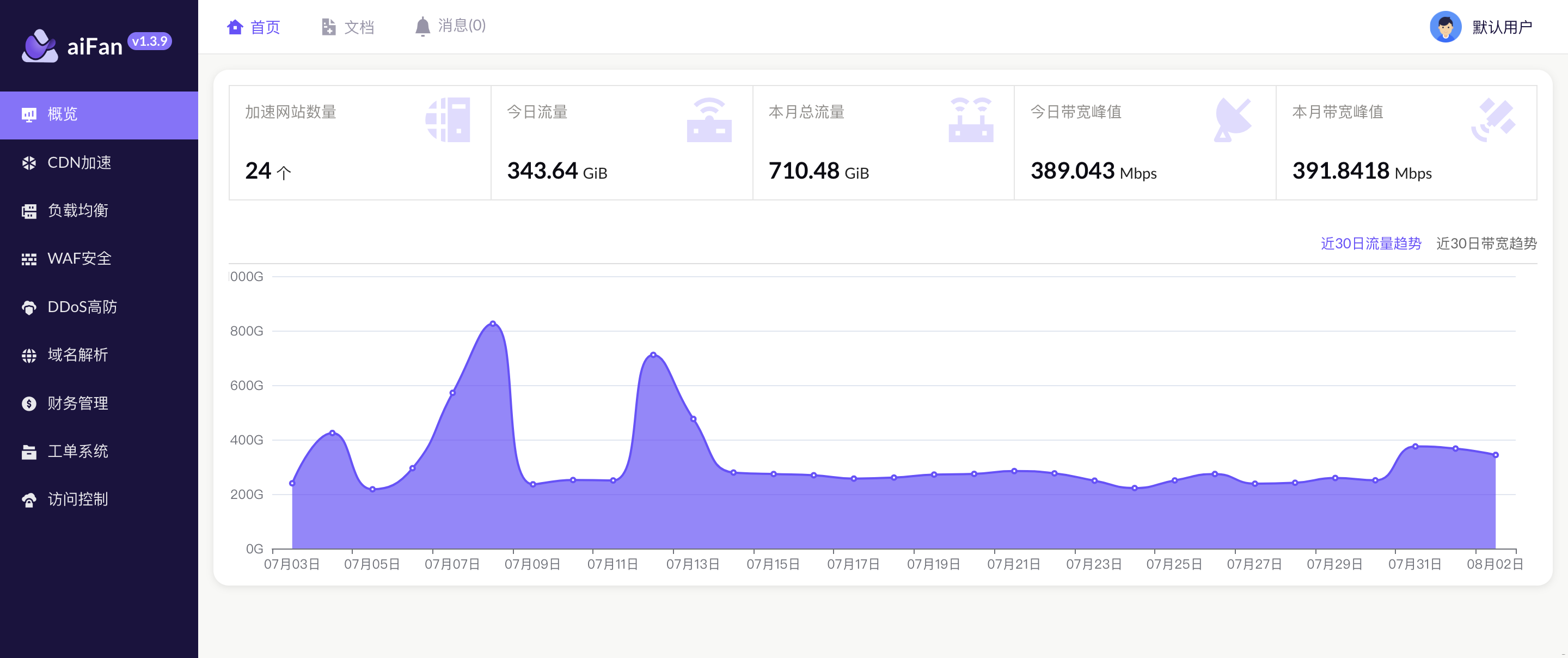
Task: Select the 近30日流量趋势 tab
Action: (1371, 243)
